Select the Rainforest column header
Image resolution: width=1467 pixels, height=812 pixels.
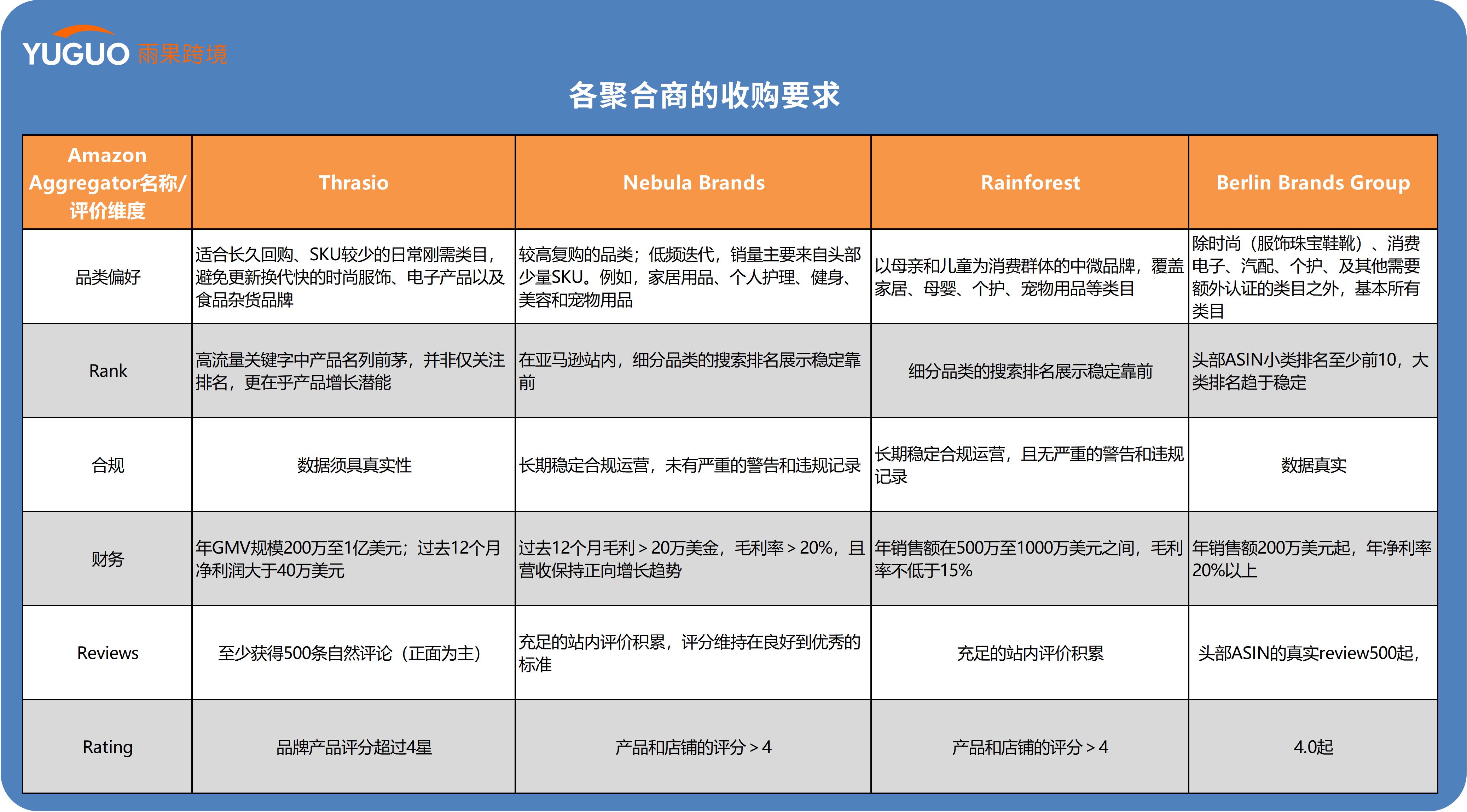pos(1031,183)
